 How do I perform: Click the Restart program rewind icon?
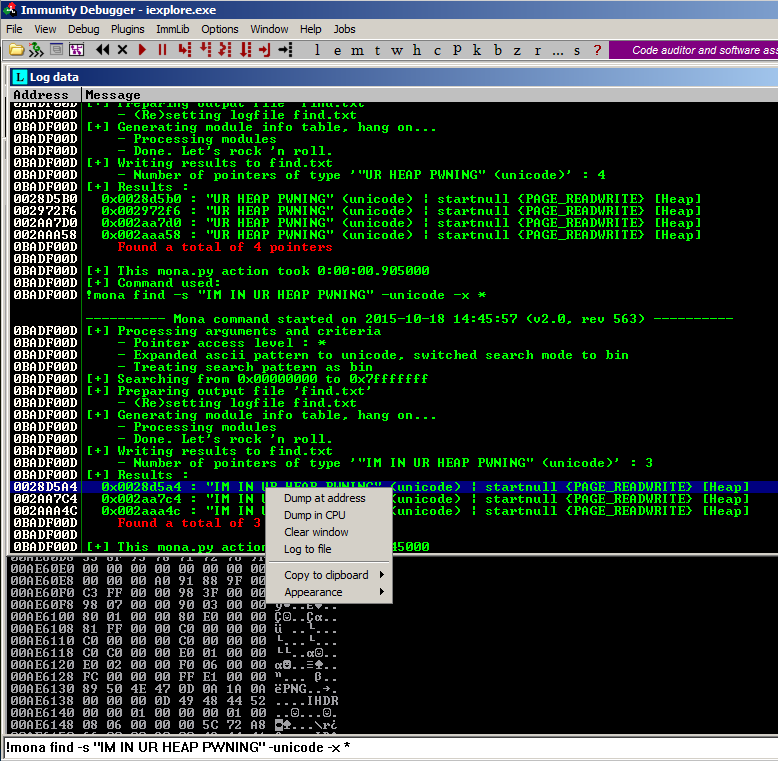tap(103, 50)
